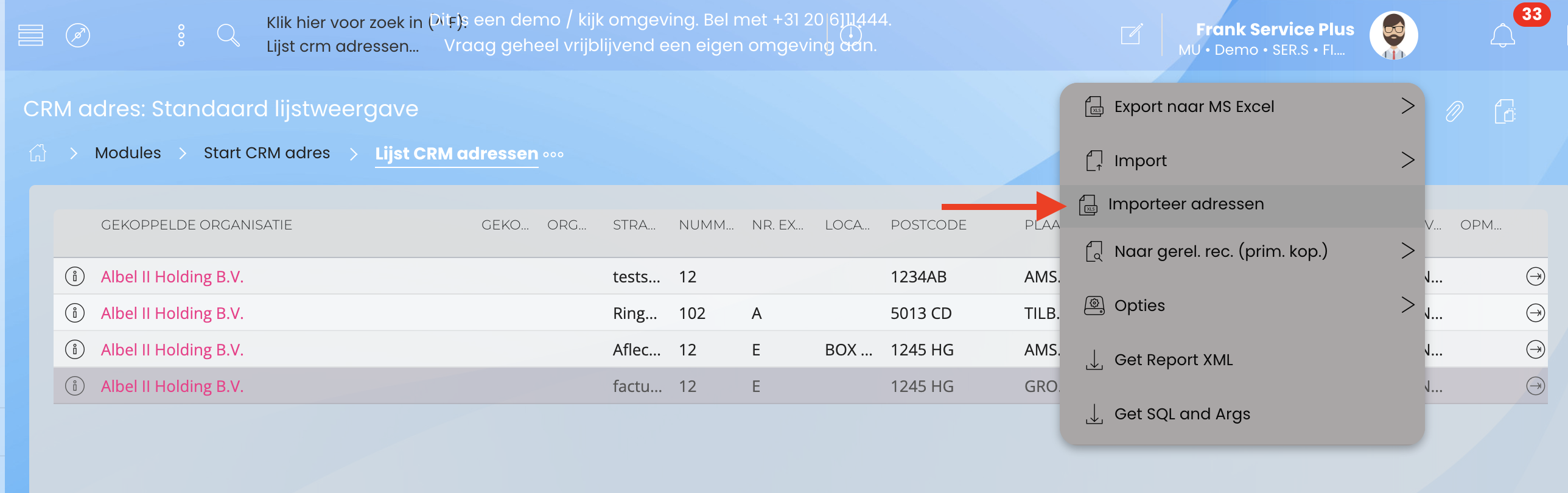Open the vertical three-dots menu
This screenshot has width=1568, height=493.
[181, 35]
